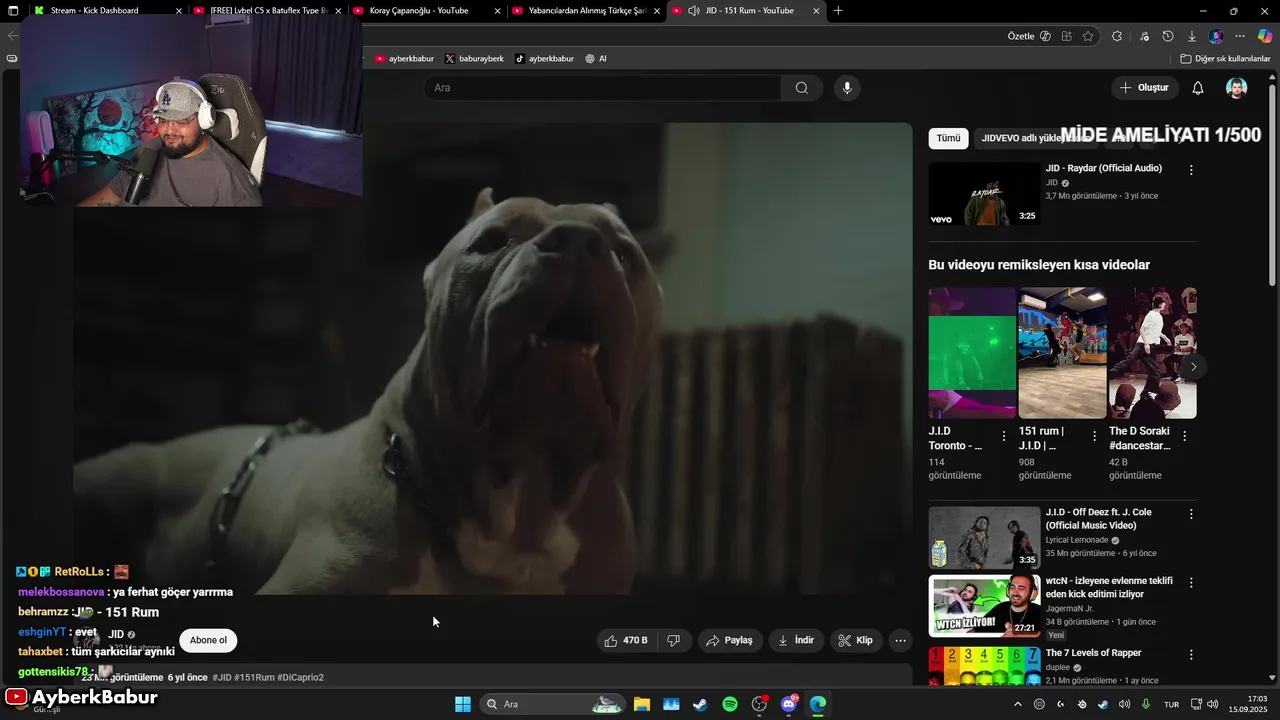Open baburayberk X bookmark

(x=474, y=59)
